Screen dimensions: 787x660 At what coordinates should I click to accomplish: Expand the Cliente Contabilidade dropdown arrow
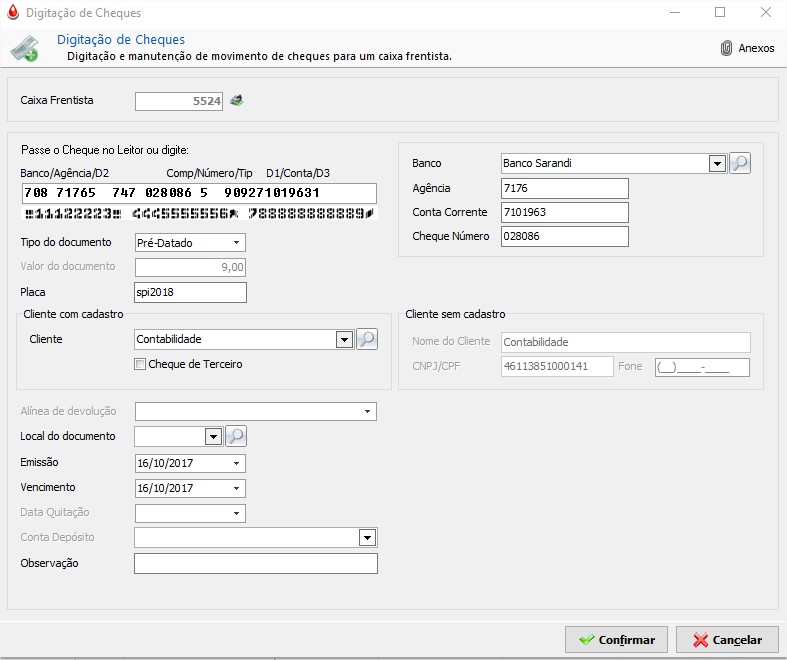tap(344, 340)
